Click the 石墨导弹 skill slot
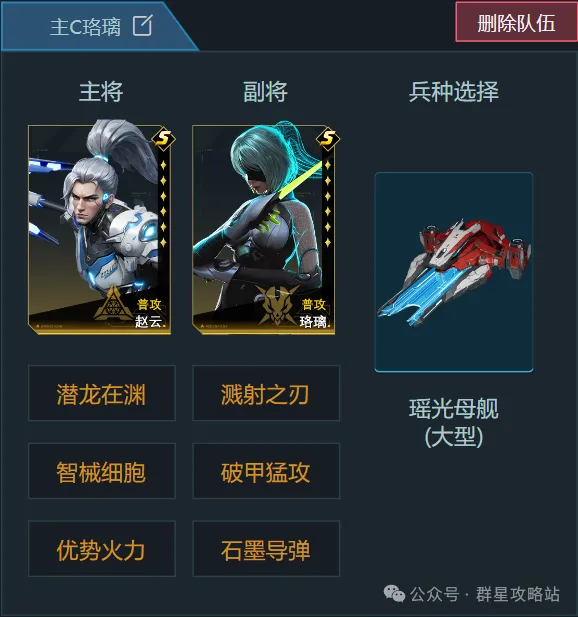 [x=266, y=549]
